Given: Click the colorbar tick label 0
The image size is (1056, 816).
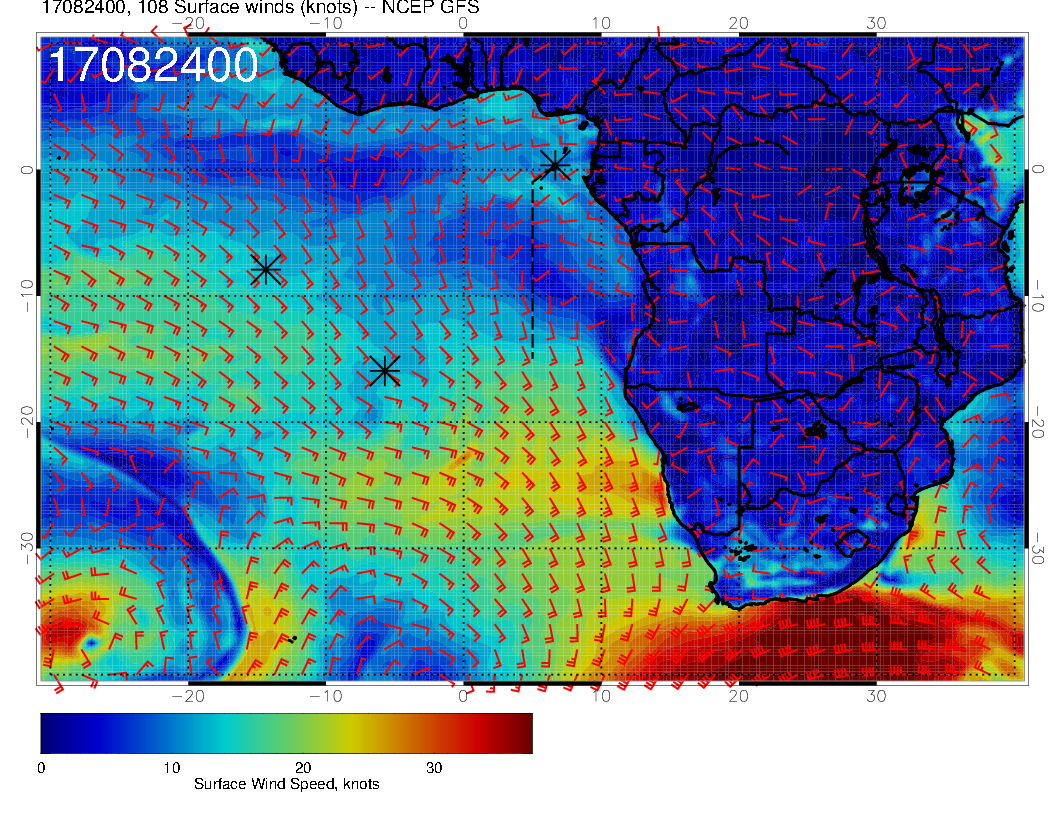Looking at the screenshot, I should point(42,768).
